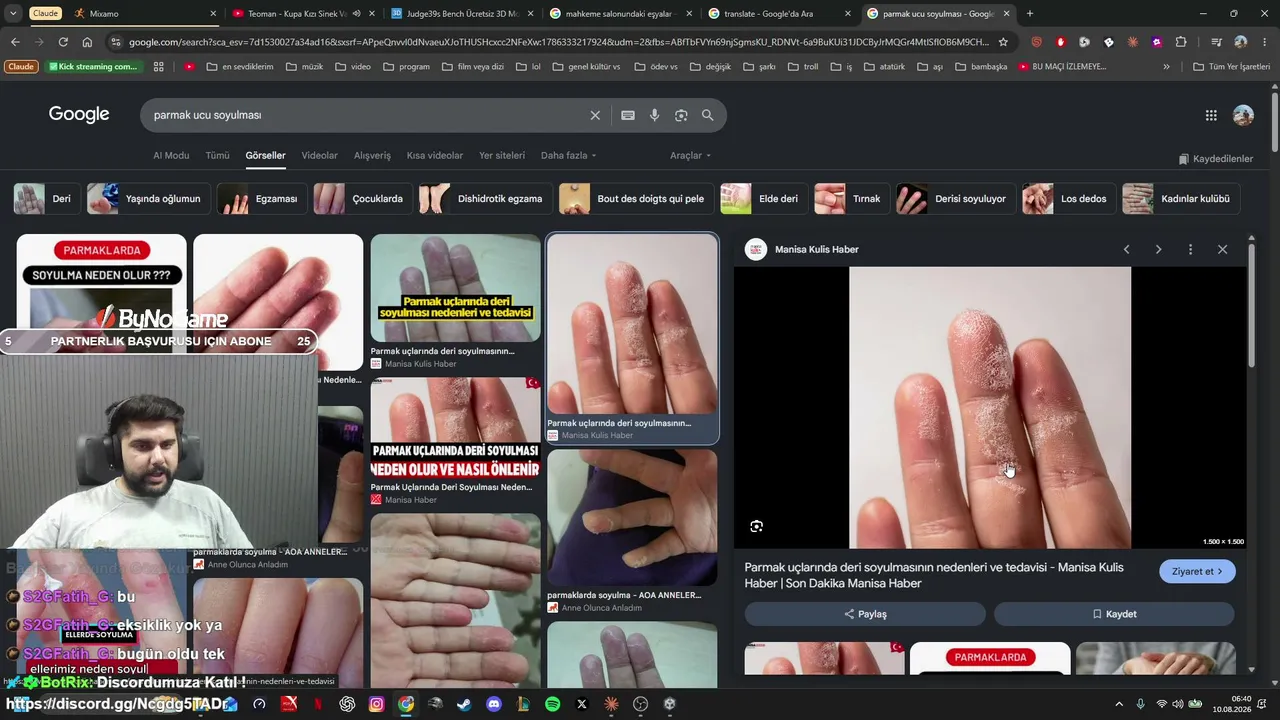Switch to the translate - Google'da Ara tab
Screen dimensions: 1280x720
[780, 14]
